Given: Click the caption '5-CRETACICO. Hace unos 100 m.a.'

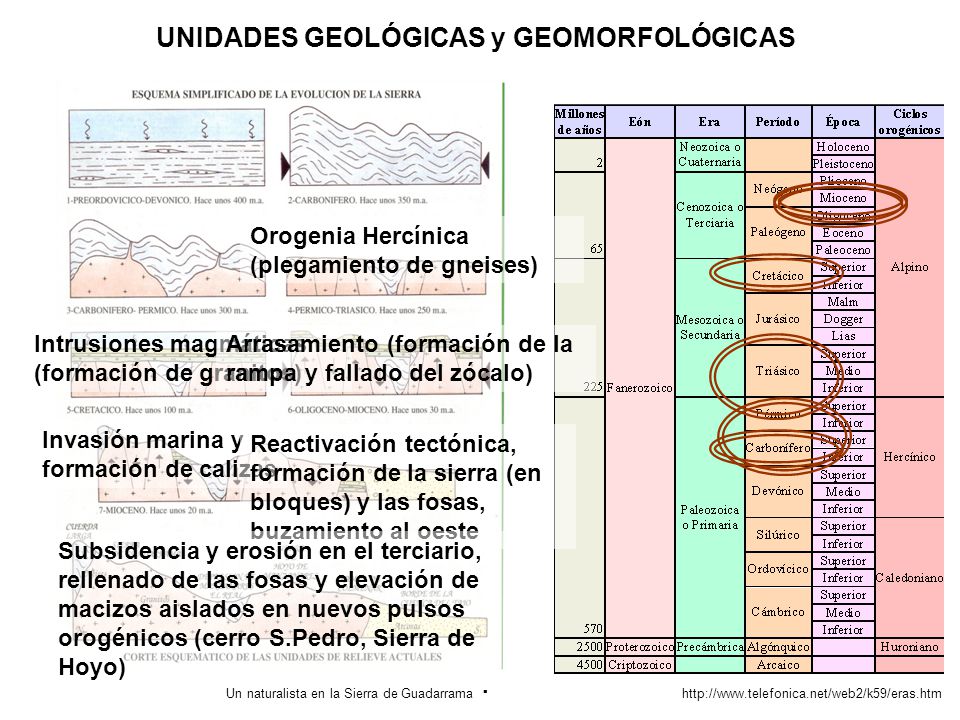Looking at the screenshot, I should (129, 410).
